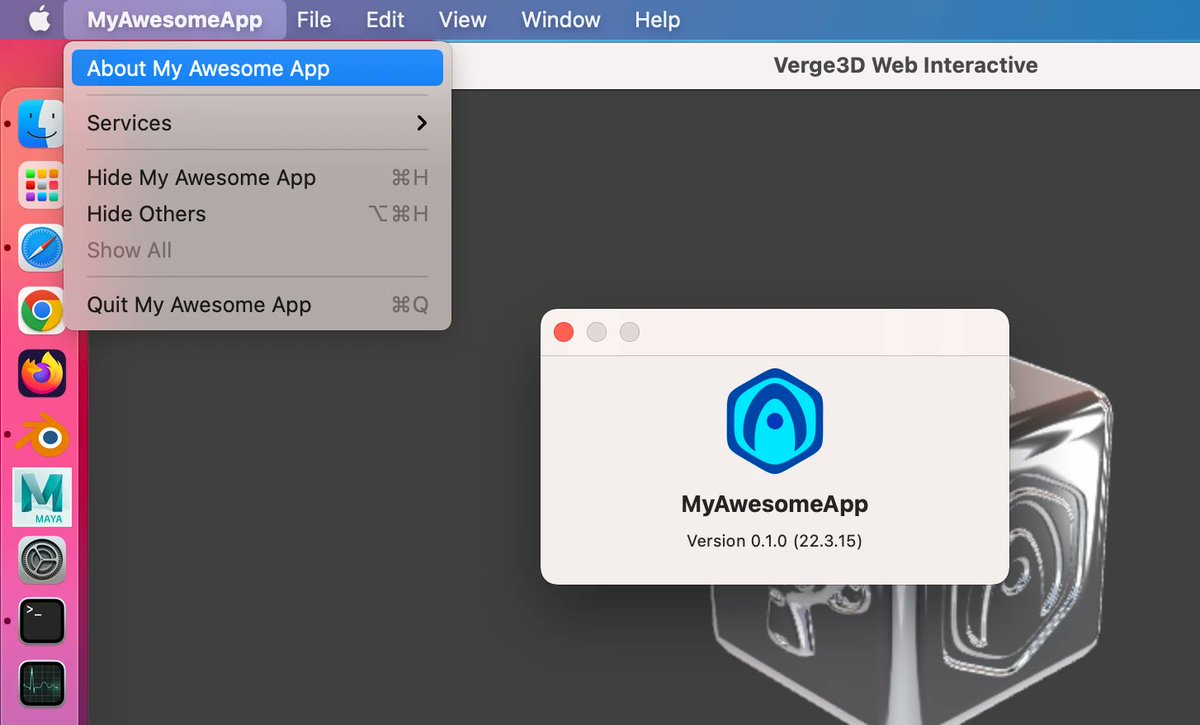Select About My Awesome App
Screen dimensions: 1200x725
(x=257, y=68)
